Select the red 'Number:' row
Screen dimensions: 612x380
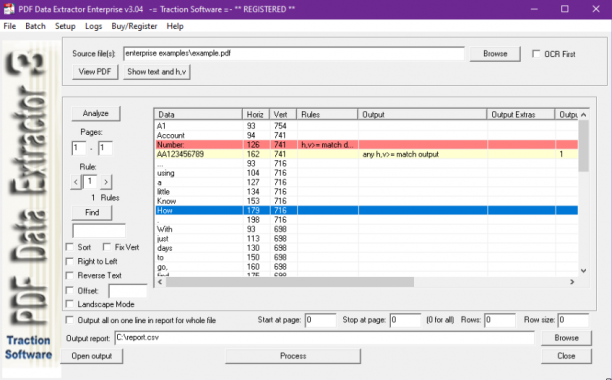tap(366, 145)
